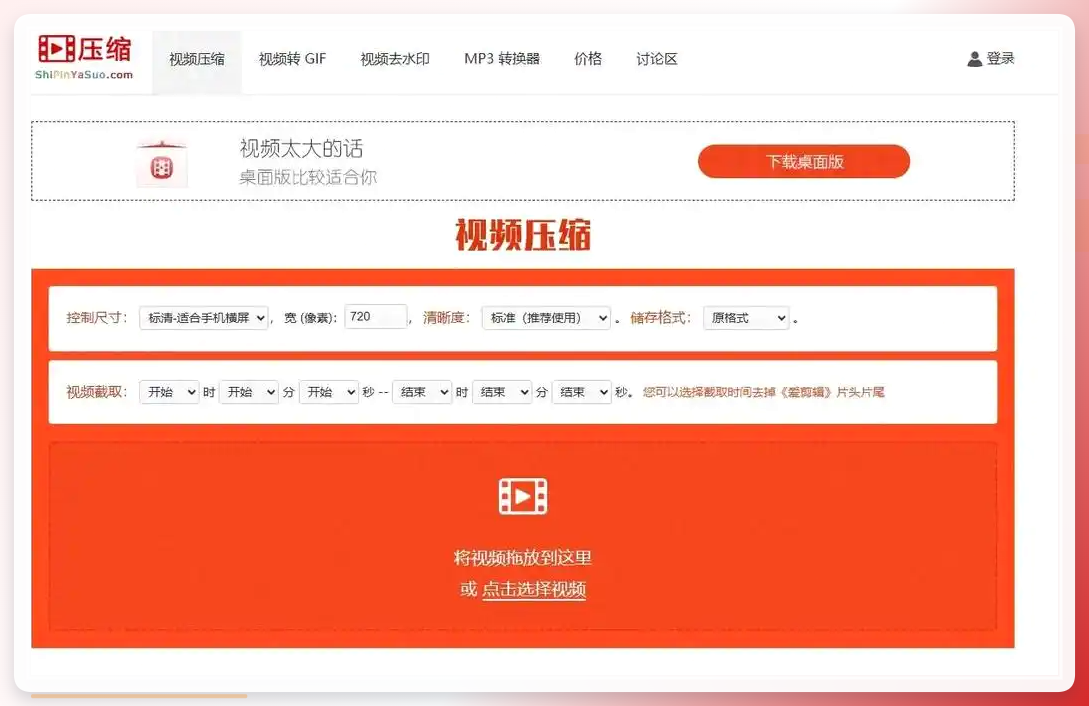Open the 价格 page
Viewport: 1089px width, 706px height.
[x=588, y=59]
